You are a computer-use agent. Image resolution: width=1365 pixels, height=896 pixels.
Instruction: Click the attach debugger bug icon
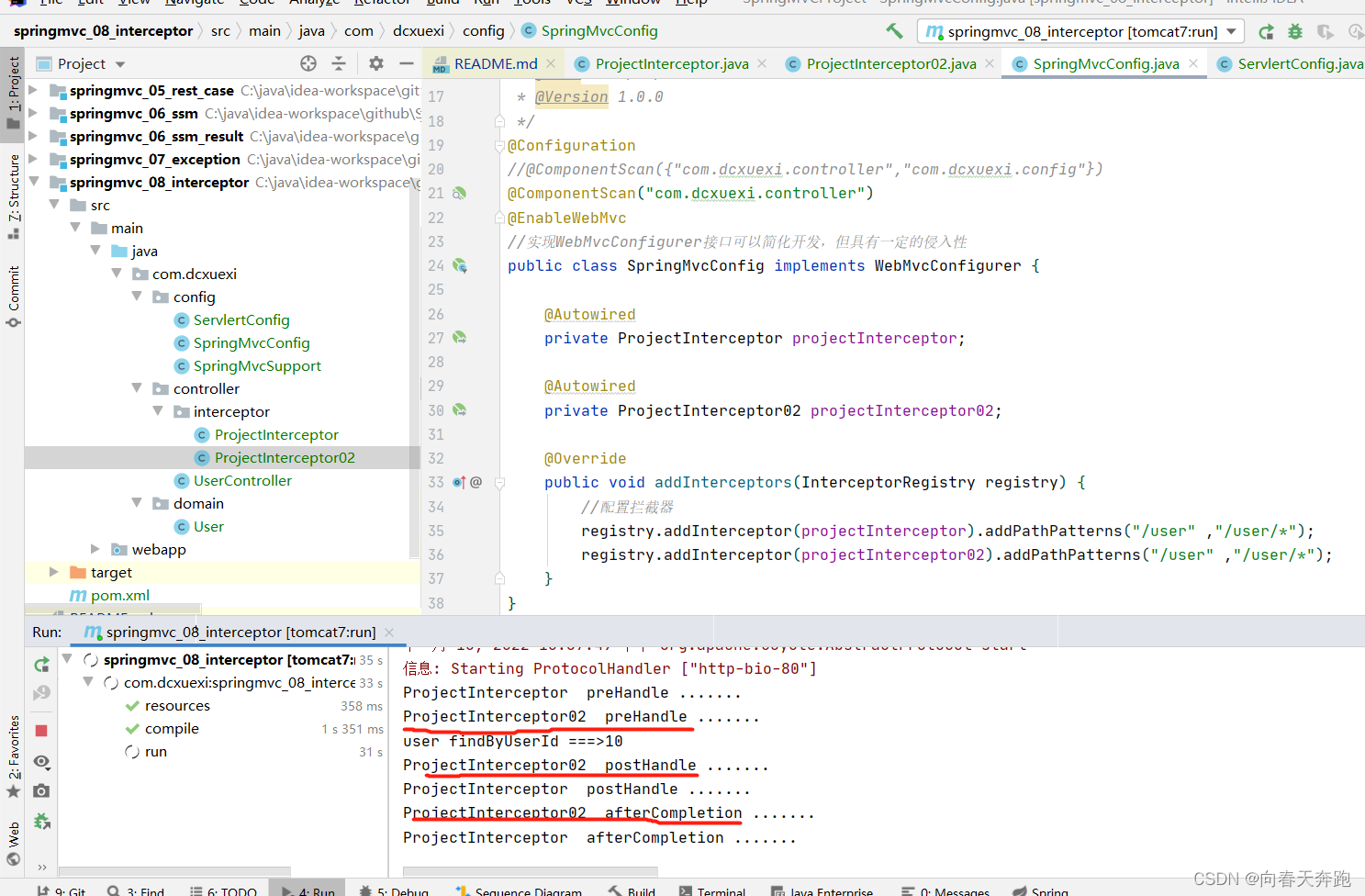tap(41, 821)
